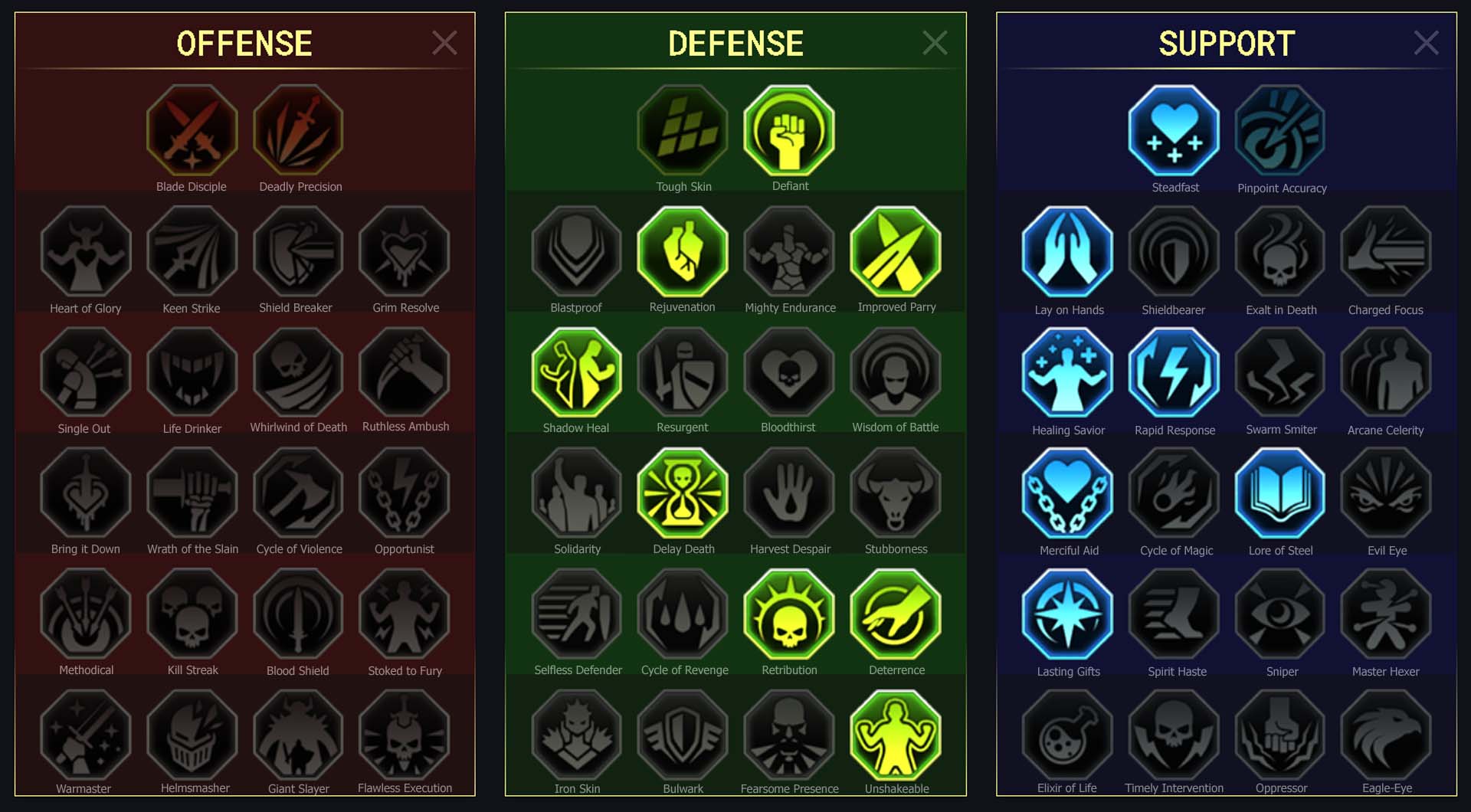Toggle off the Rejuvenation mastery
The image size is (1471, 812).
tap(683, 251)
